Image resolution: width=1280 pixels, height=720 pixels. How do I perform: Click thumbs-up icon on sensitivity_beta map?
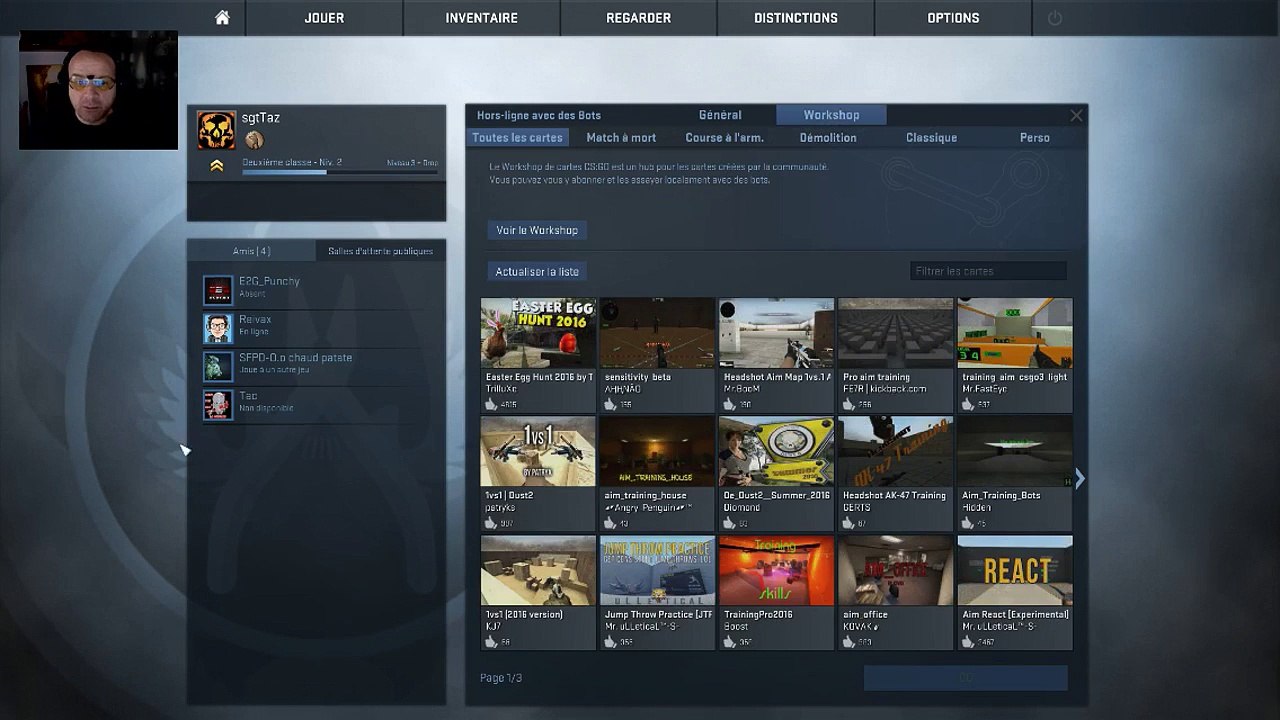tap(610, 404)
